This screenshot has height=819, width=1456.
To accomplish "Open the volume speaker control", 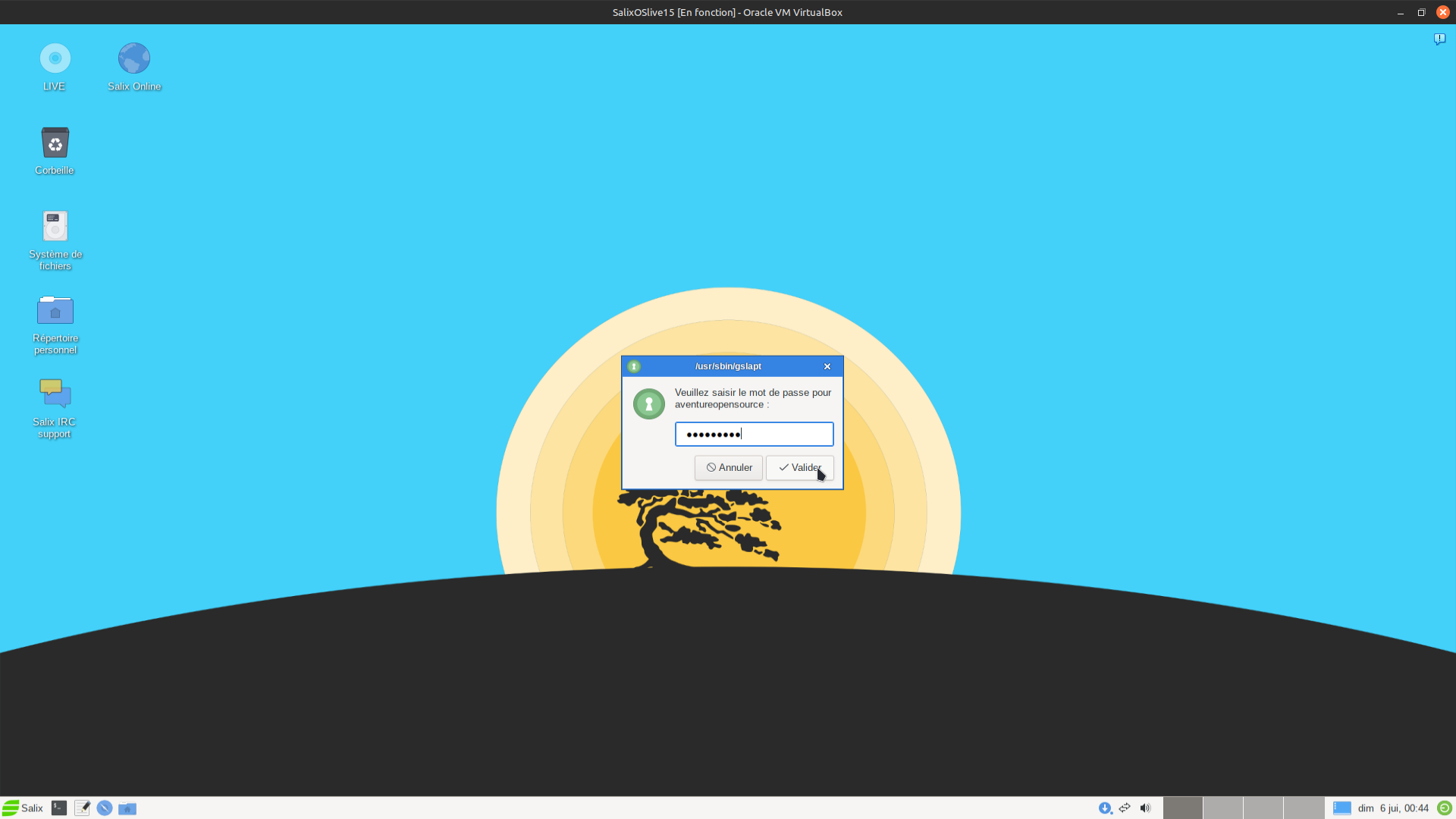I will tap(1145, 808).
